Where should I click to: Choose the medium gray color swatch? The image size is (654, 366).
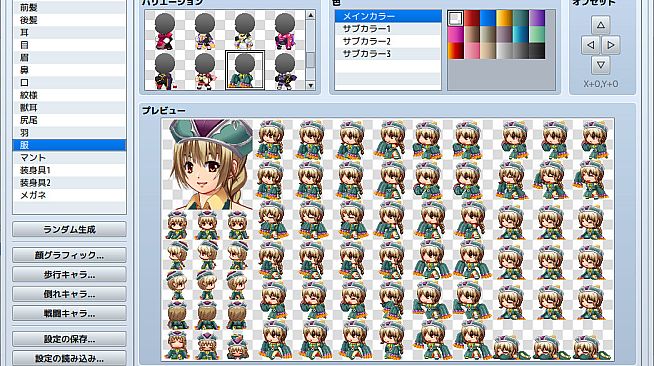click(x=521, y=51)
